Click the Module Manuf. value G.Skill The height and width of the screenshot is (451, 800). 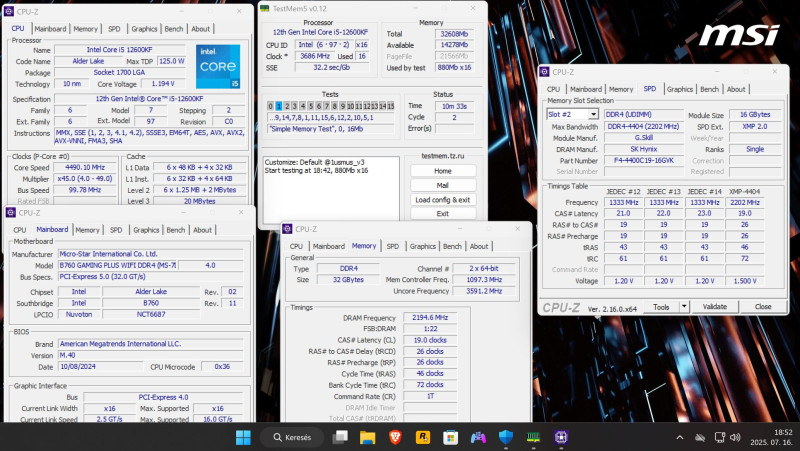pos(644,137)
